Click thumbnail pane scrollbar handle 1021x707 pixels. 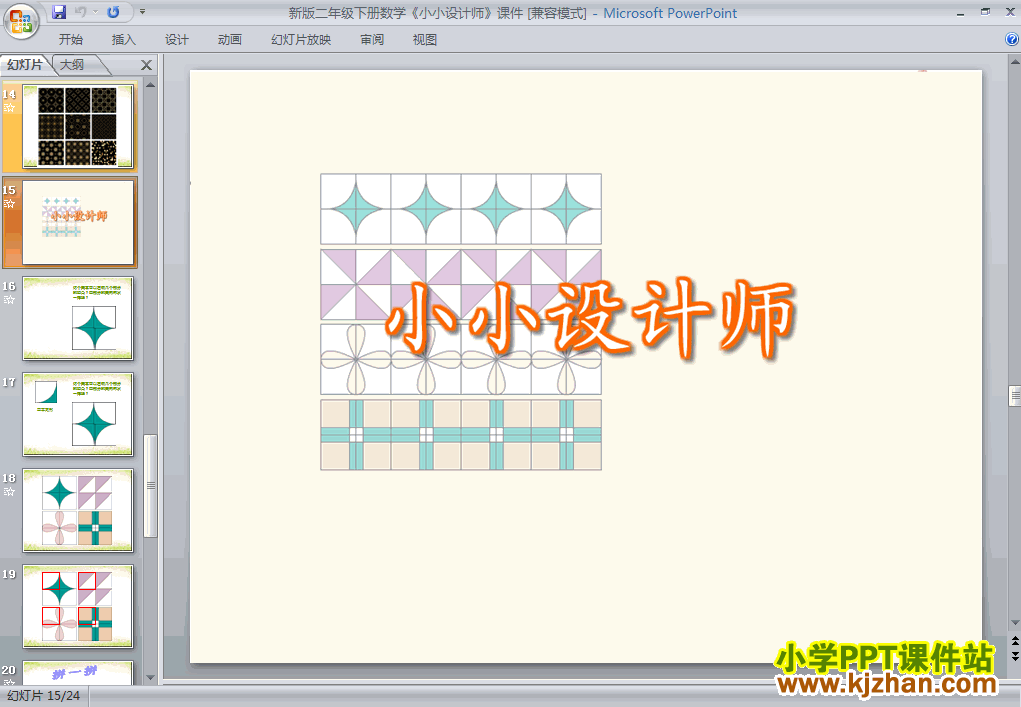(150, 486)
